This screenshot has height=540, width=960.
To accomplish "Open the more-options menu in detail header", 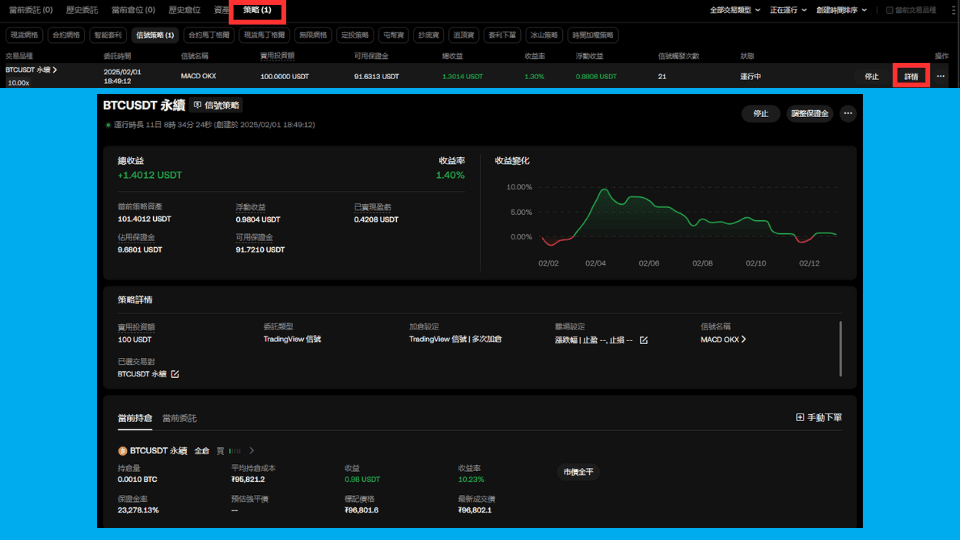I will click(847, 113).
